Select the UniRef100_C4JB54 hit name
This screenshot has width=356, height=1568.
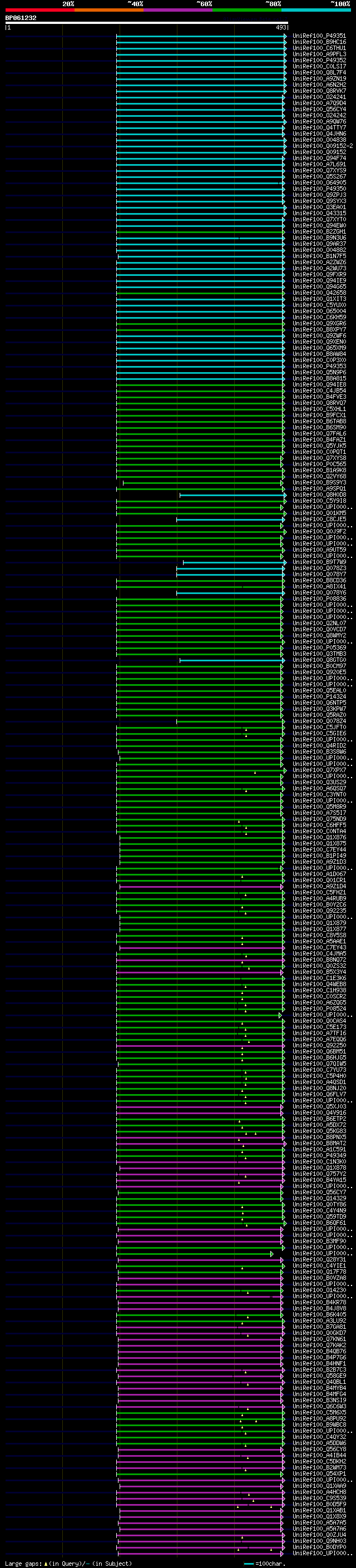pyautogui.click(x=319, y=391)
